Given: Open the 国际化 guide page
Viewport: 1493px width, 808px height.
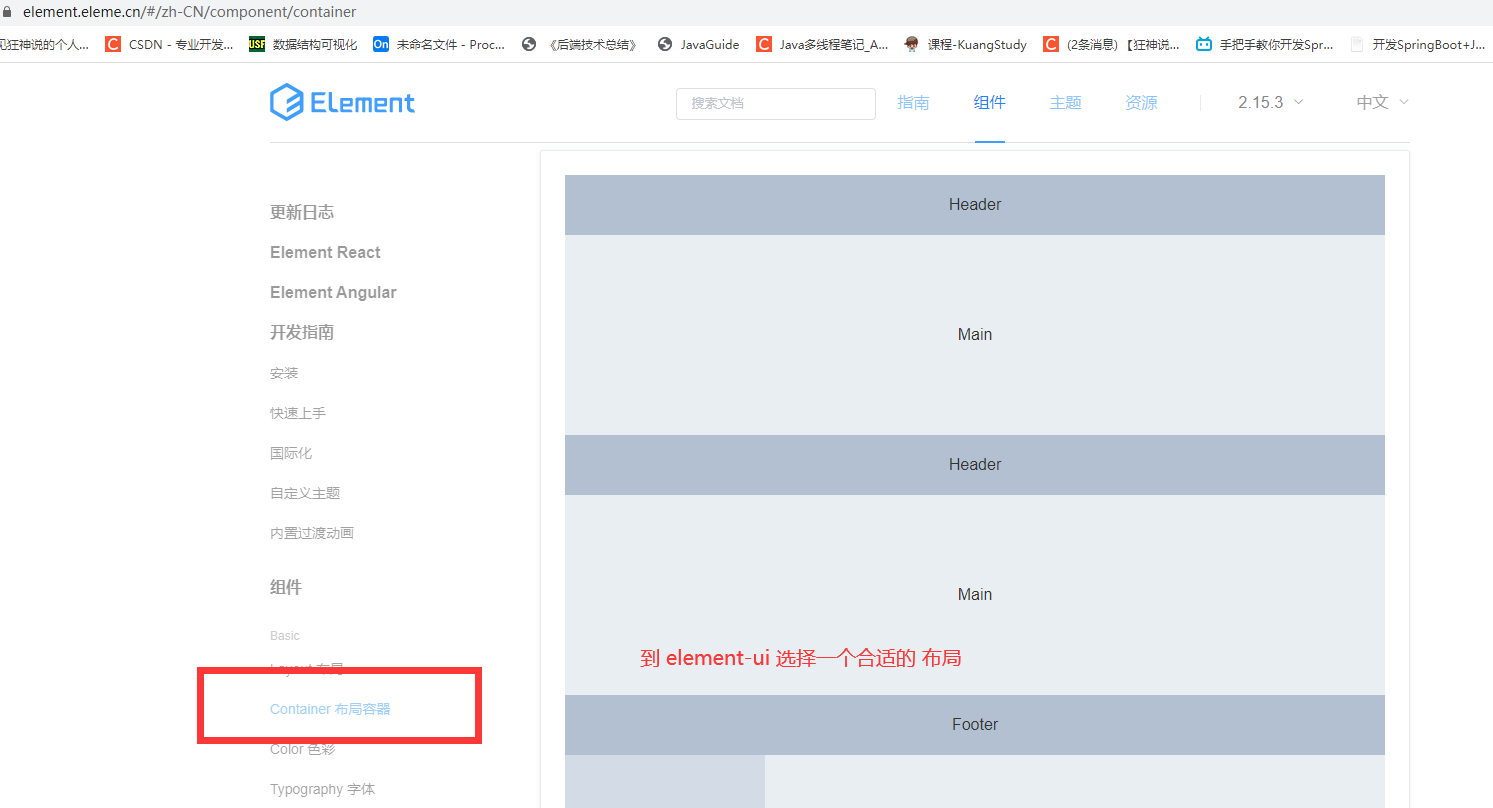Looking at the screenshot, I should 291,453.
